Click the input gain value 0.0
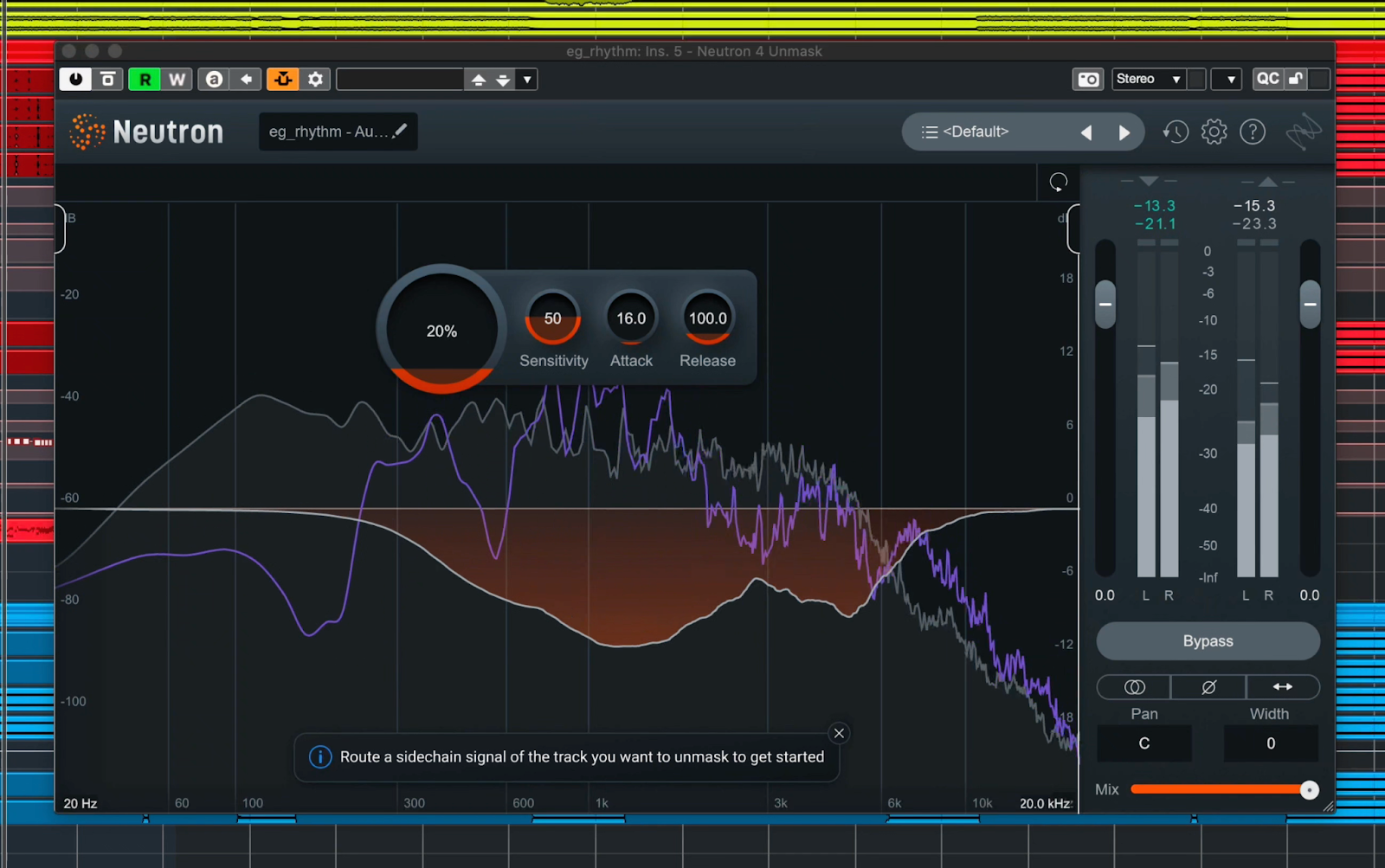Screen dimensions: 1385x868 (x=1105, y=595)
